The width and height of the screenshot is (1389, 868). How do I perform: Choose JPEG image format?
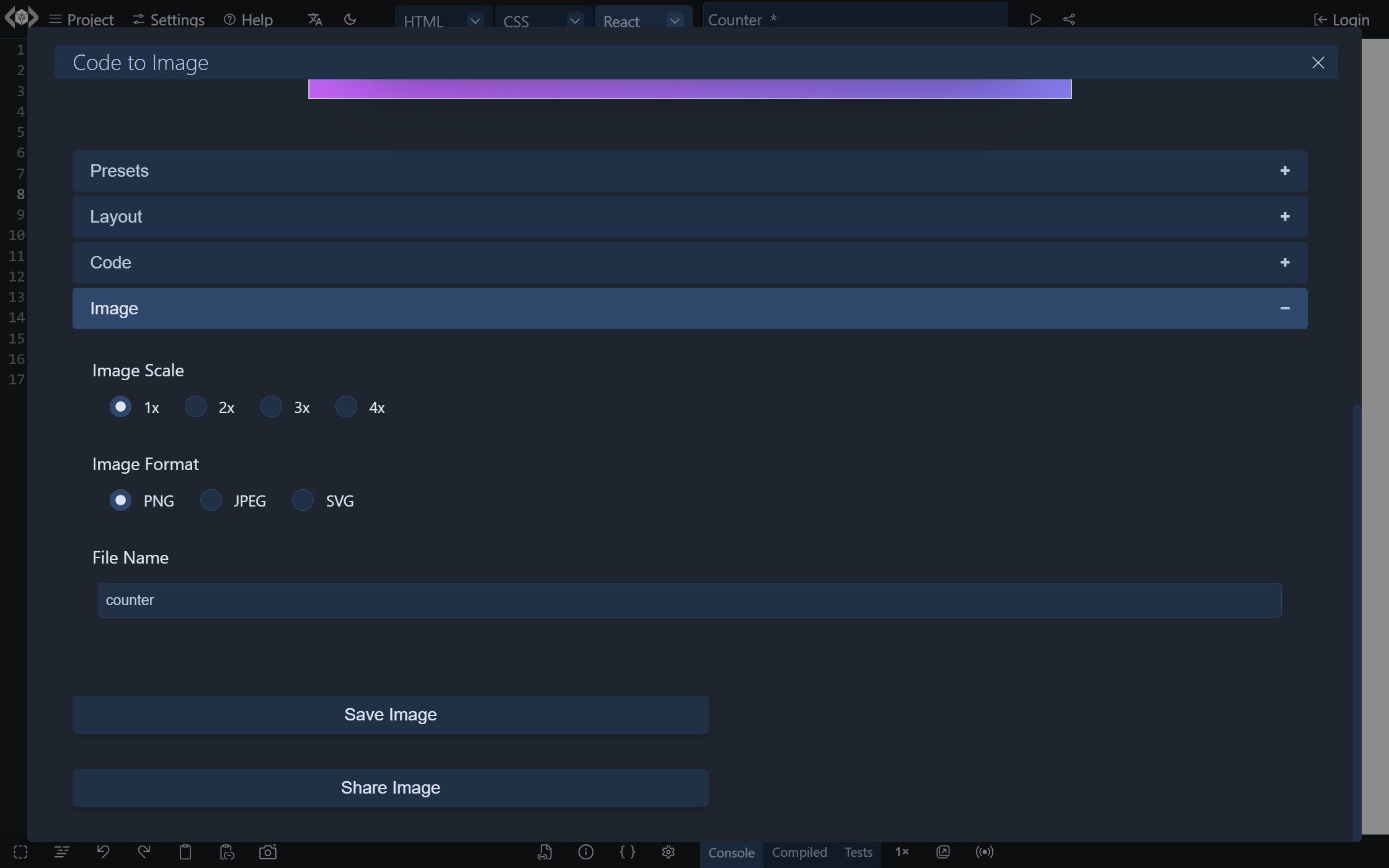tap(211, 501)
